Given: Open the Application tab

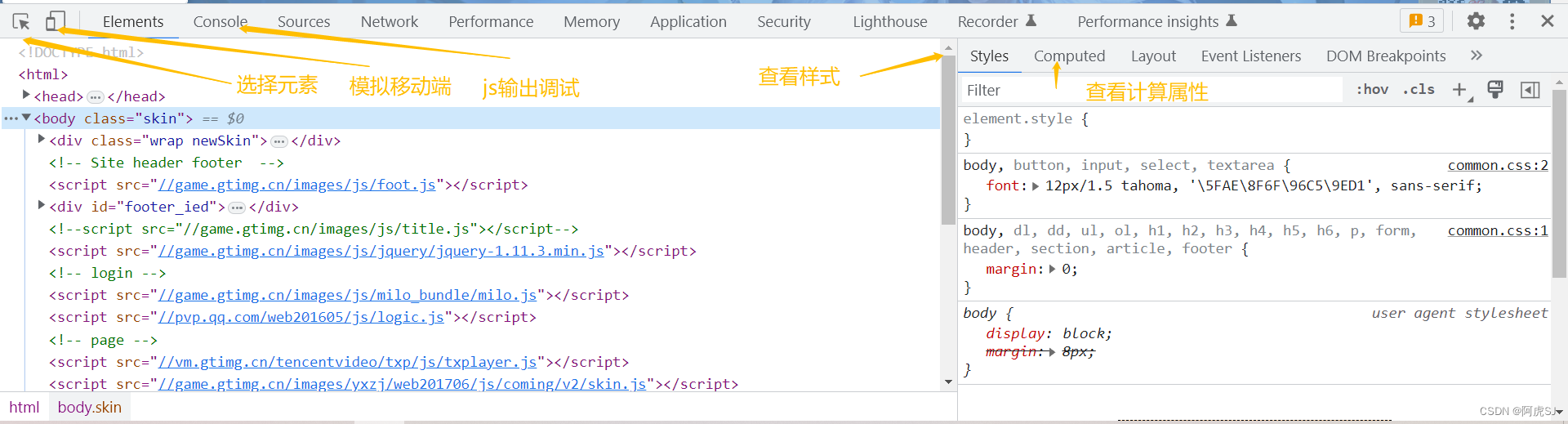Looking at the screenshot, I should [x=688, y=22].
